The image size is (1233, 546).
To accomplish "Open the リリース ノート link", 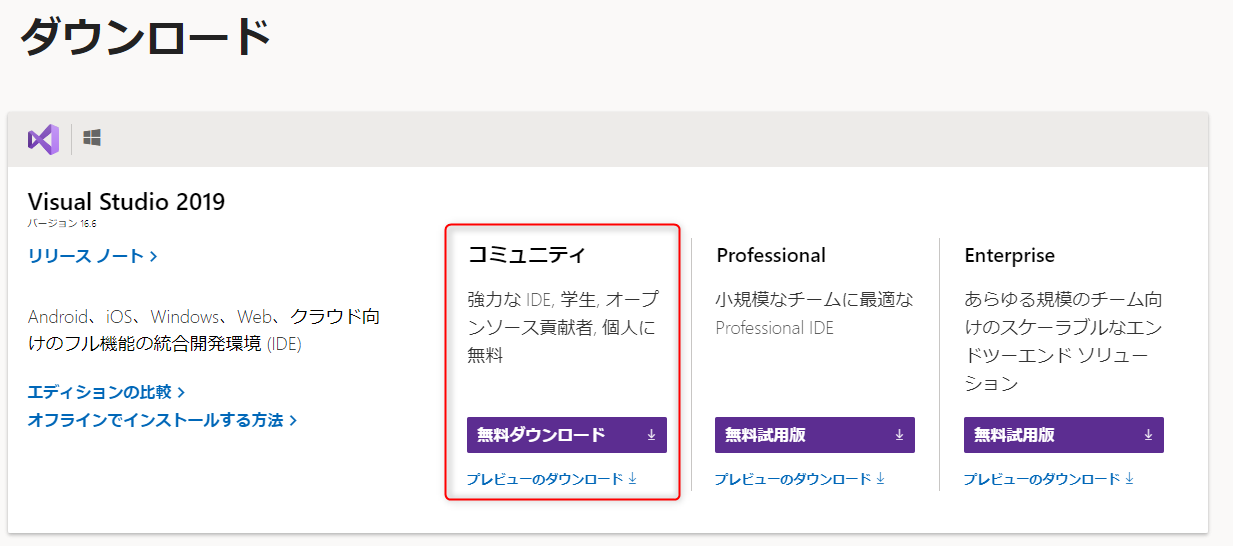I will click(93, 256).
